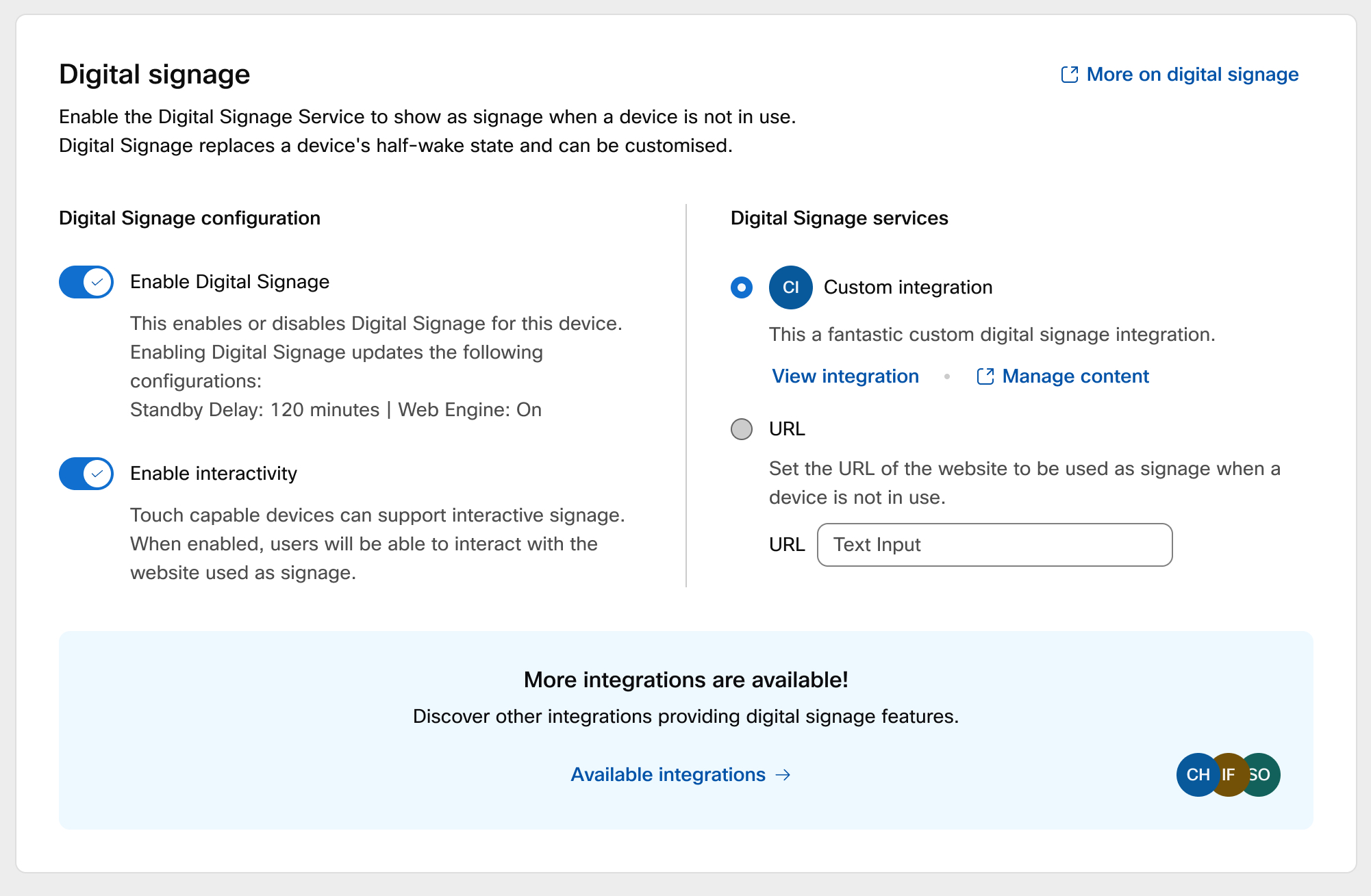This screenshot has height=896, width=1371.
Task: Select the Custom integration radio button
Action: point(742,287)
